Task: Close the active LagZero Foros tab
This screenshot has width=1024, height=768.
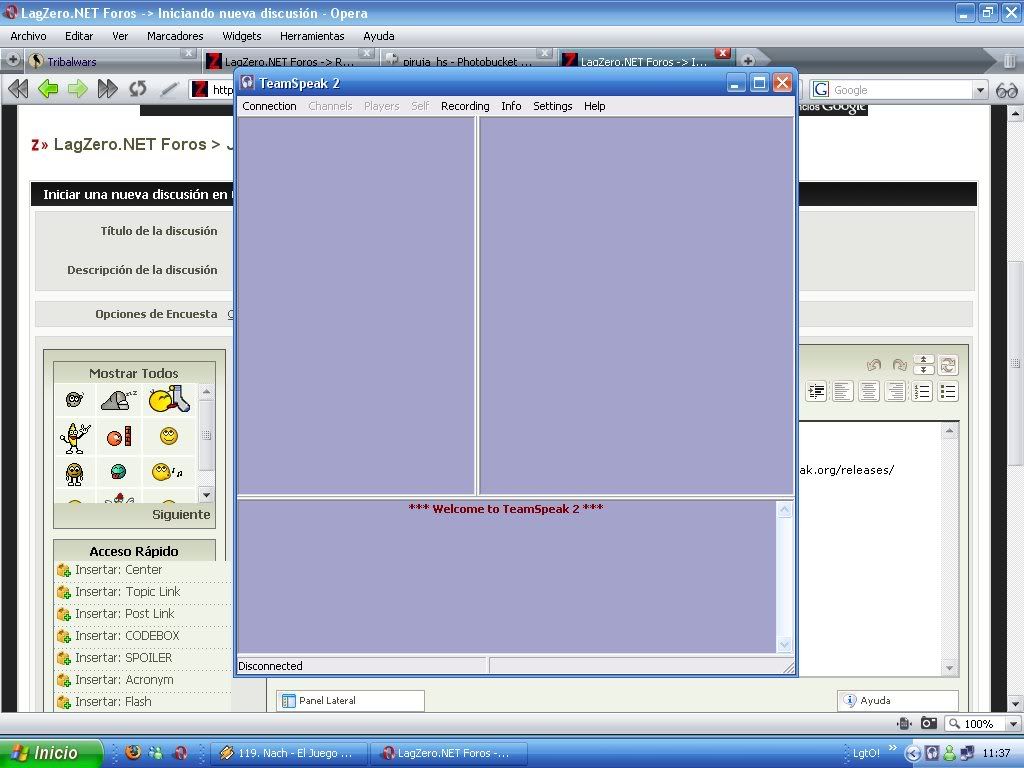Action: coord(722,53)
